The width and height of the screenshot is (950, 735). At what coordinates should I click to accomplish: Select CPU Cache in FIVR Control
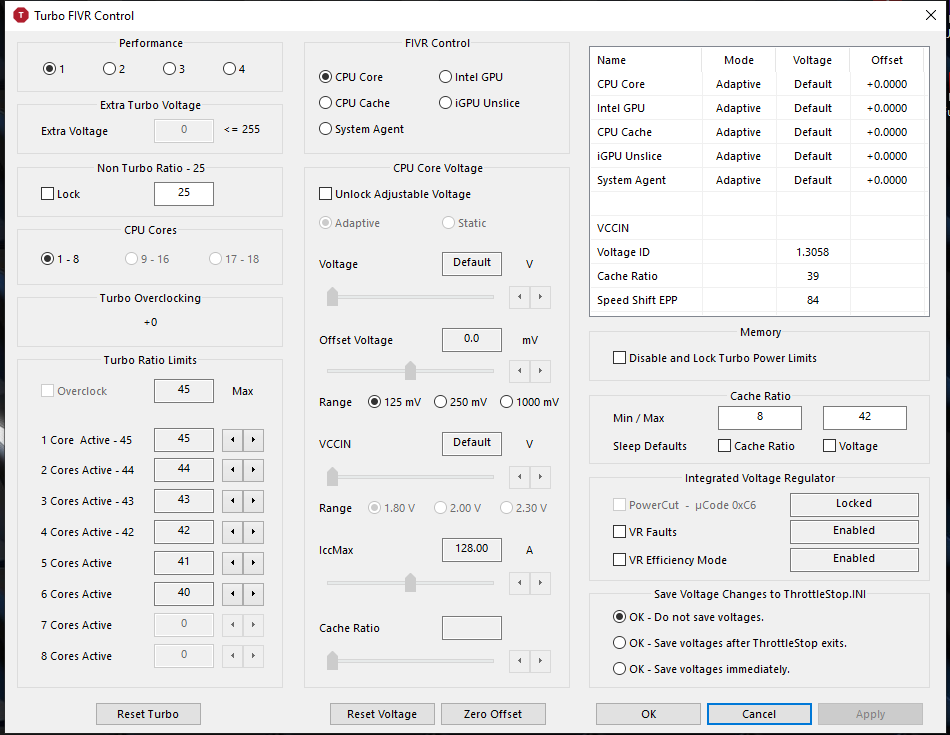coord(354,103)
